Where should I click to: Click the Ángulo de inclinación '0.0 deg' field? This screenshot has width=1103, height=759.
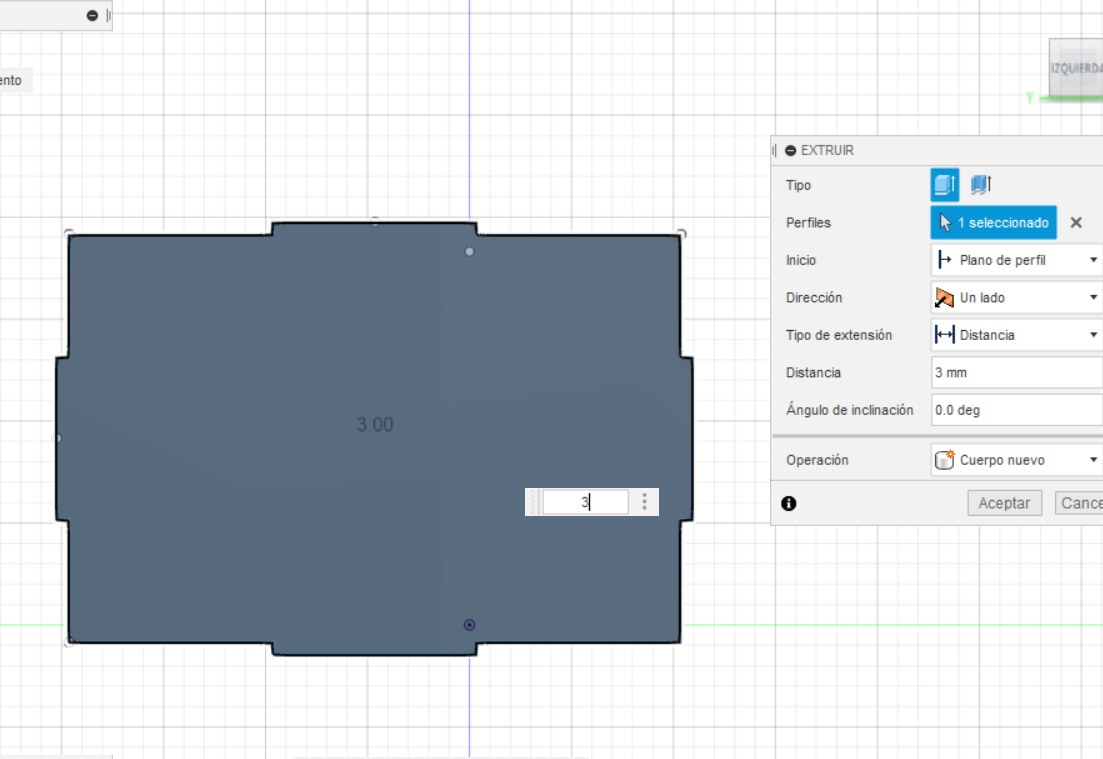tap(1016, 410)
